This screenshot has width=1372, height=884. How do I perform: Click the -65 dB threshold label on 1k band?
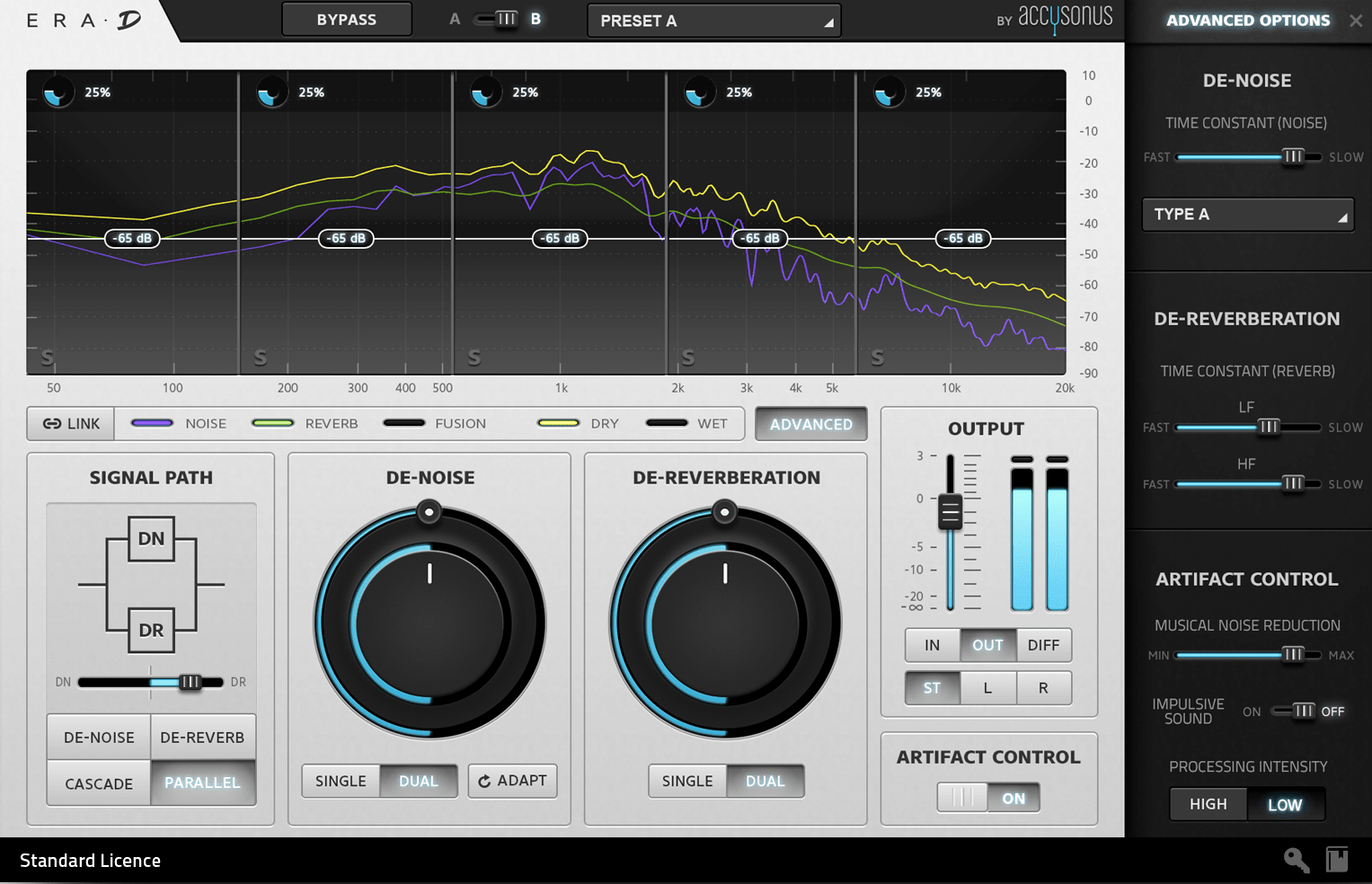tap(561, 238)
